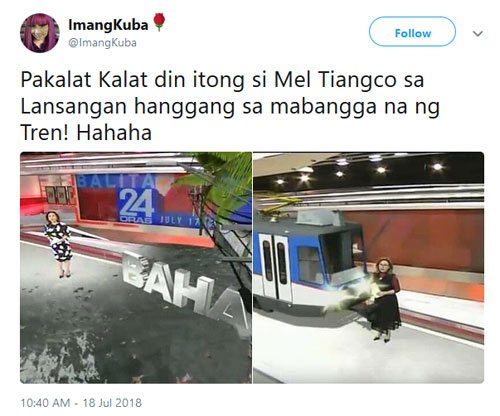
Task: Click the Tren! Hahaha text line
Action: tap(86, 133)
